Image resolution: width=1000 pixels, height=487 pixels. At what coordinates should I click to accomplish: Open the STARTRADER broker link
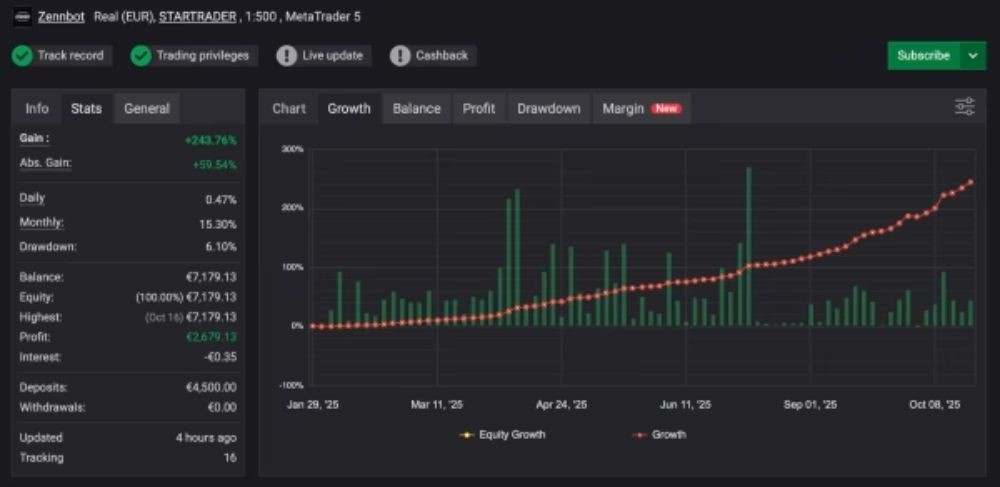pyautogui.click(x=197, y=17)
